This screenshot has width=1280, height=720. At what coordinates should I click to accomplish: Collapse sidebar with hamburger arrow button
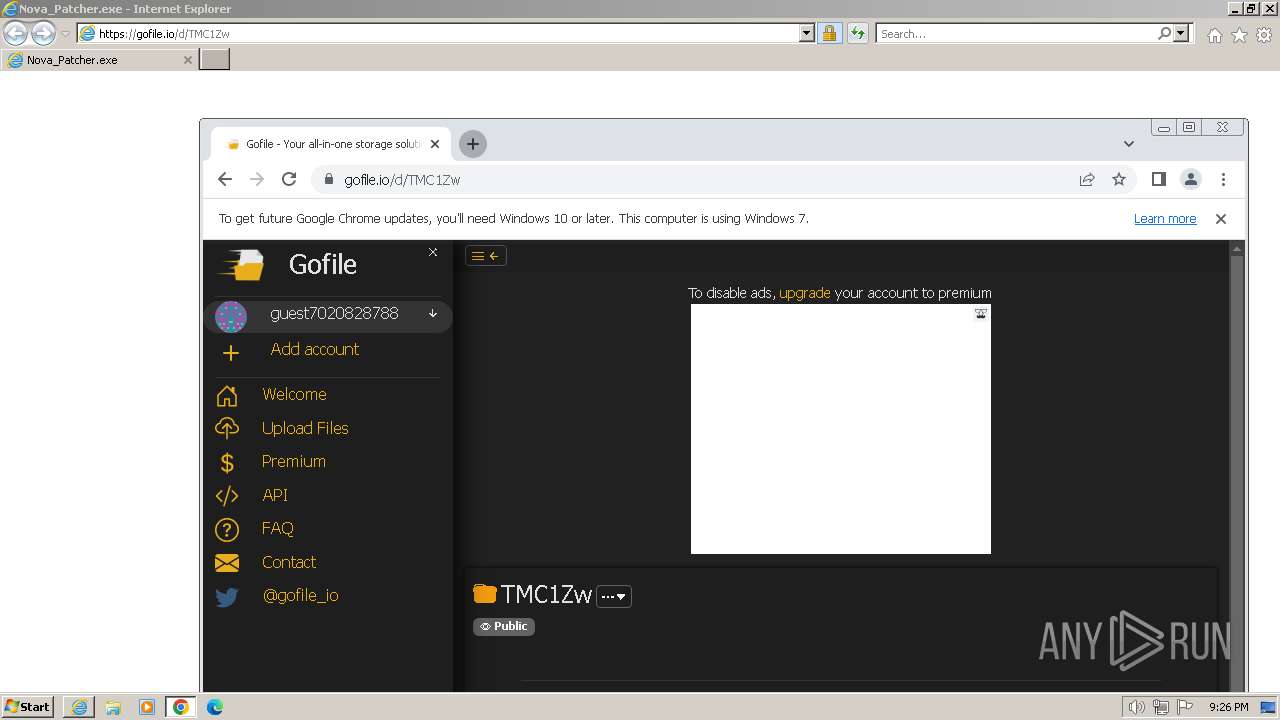tap(486, 256)
